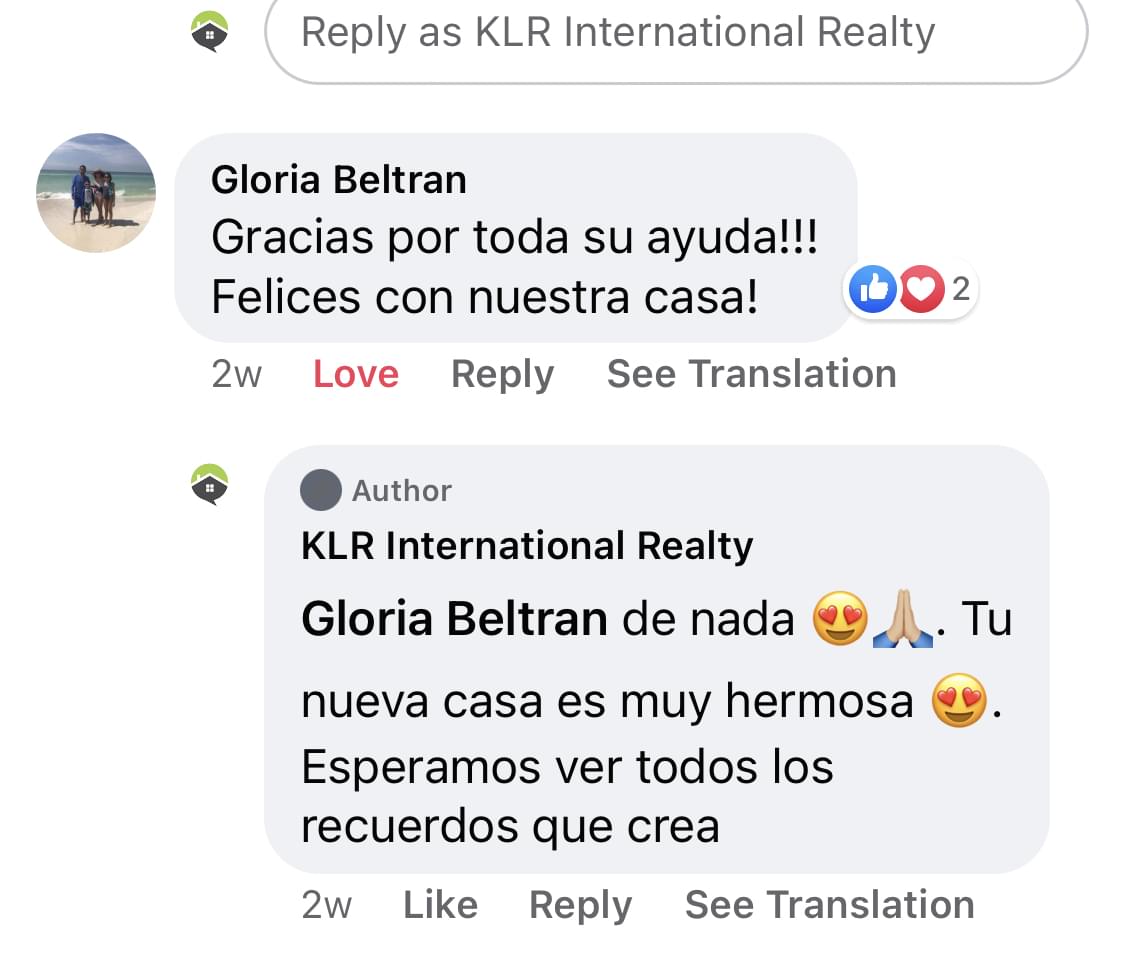View the reaction count of 2
1125x965 pixels.
(x=961, y=290)
